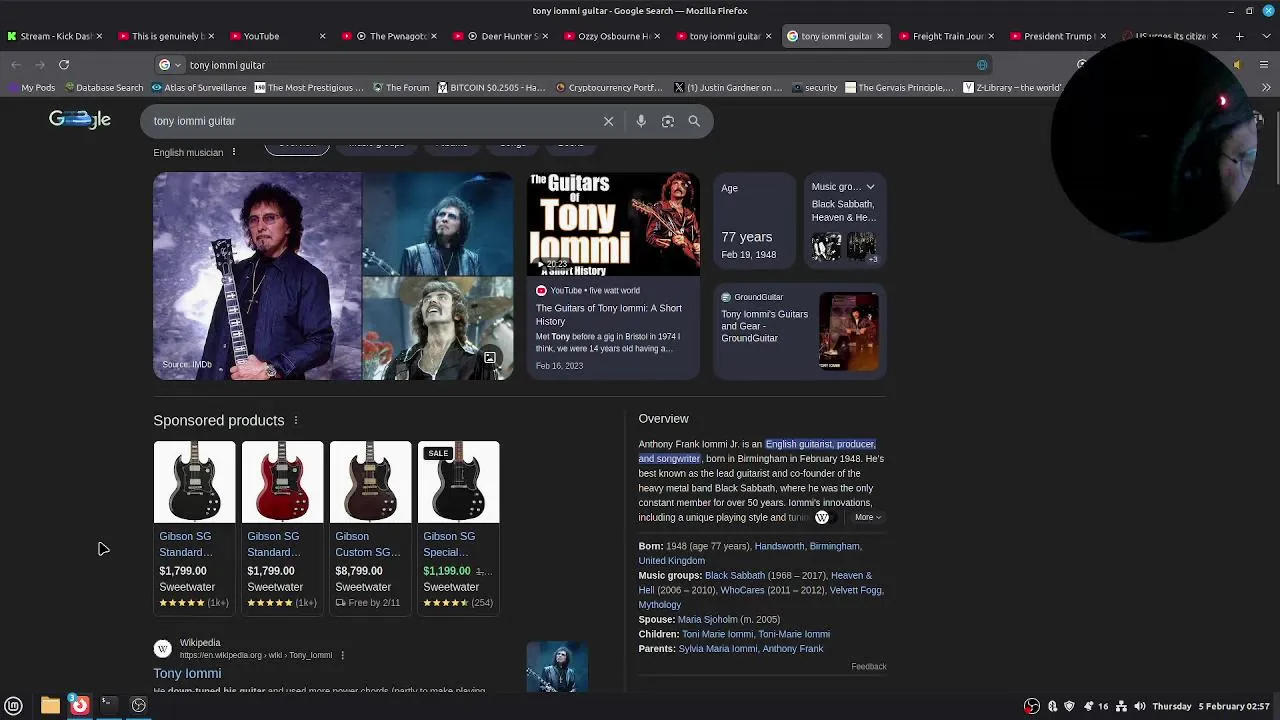Open the volume speaker tray icon
The width and height of the screenshot is (1280, 720).
1140,706
